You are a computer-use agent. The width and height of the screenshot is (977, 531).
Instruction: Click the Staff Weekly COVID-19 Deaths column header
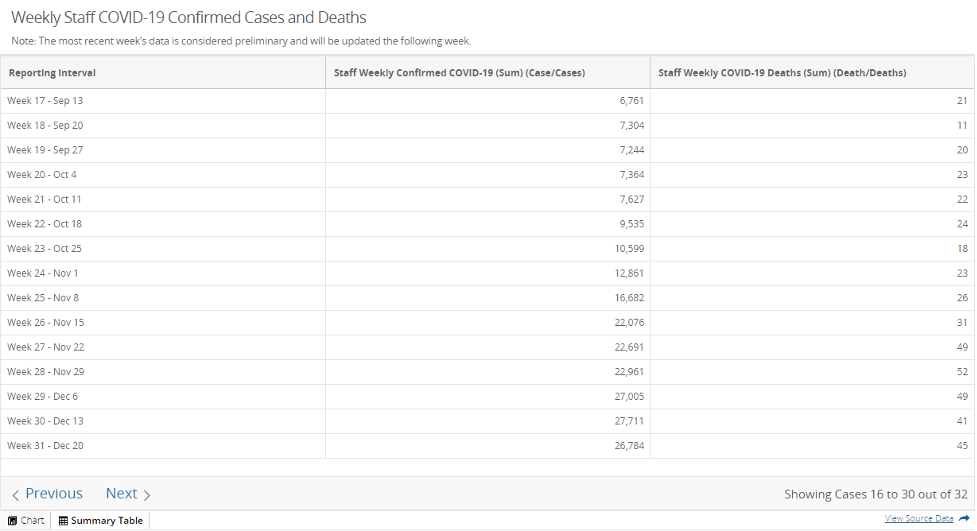click(x=782, y=73)
